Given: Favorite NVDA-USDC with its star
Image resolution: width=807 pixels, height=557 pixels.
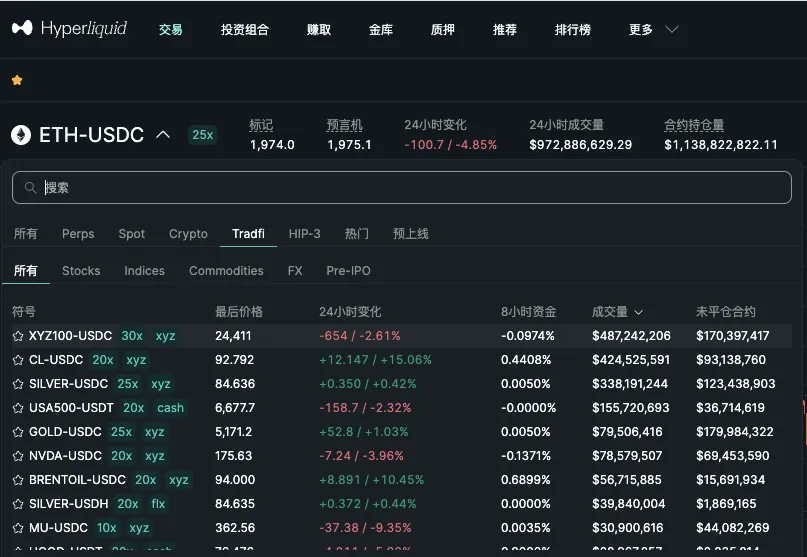Looking at the screenshot, I should (18, 456).
